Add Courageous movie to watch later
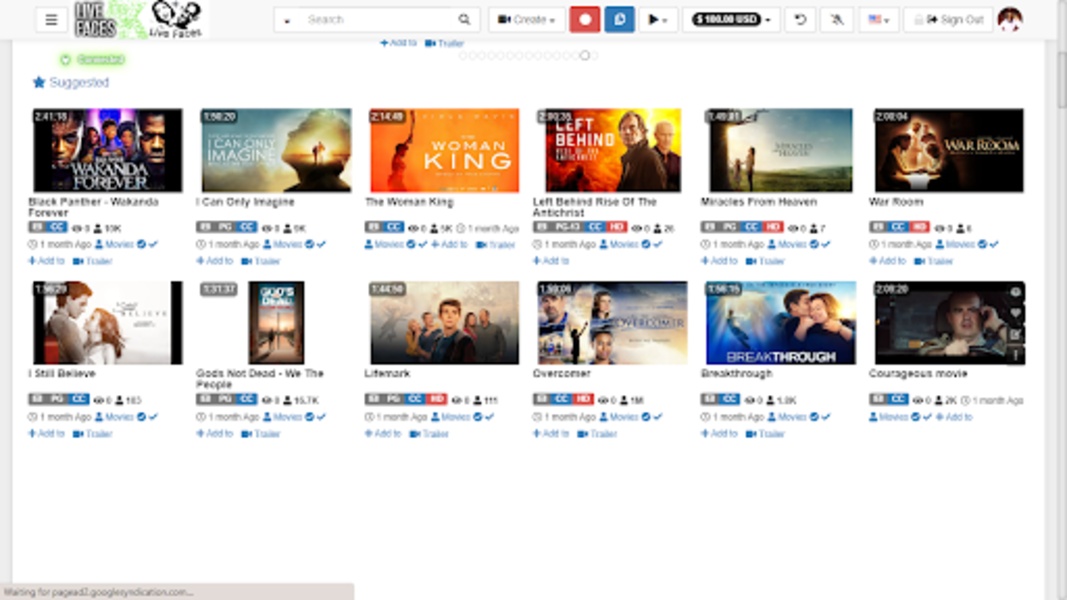Screen dimensions: 1067x600 tap(1015, 292)
